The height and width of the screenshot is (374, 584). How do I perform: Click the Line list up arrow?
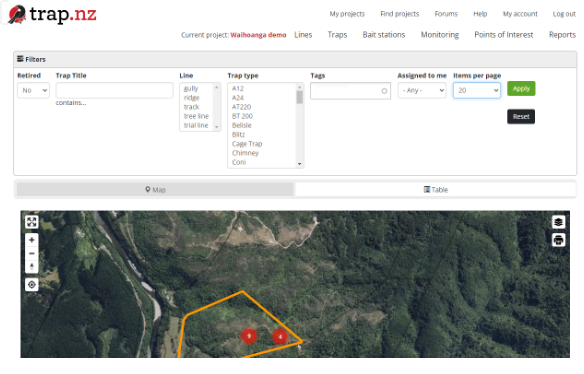(217, 87)
